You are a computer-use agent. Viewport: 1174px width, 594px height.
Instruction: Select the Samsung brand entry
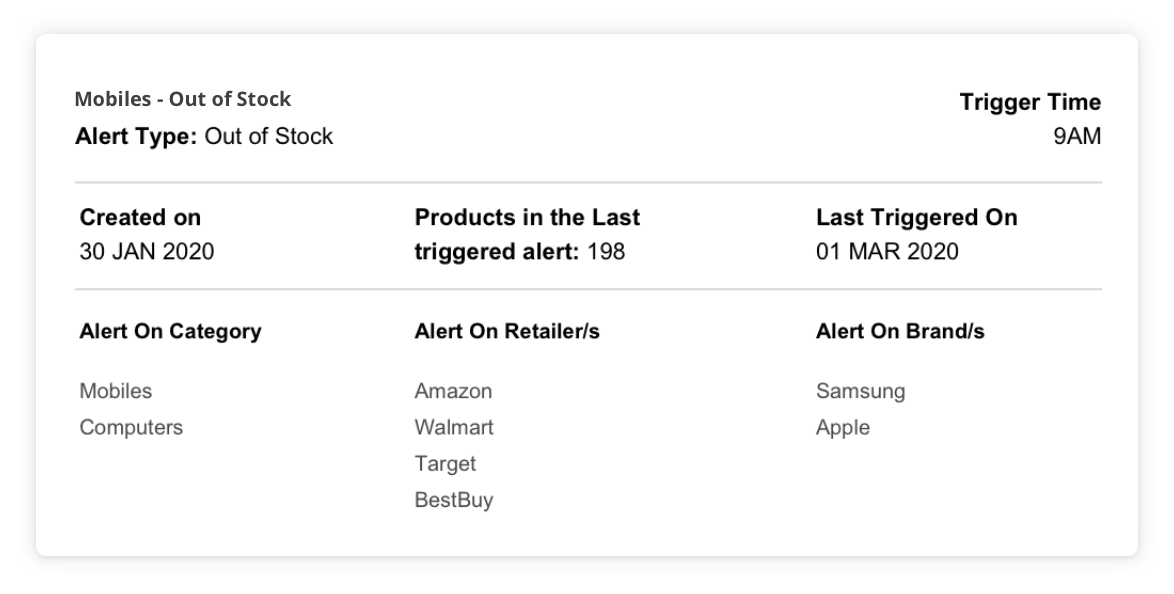pyautogui.click(x=860, y=391)
